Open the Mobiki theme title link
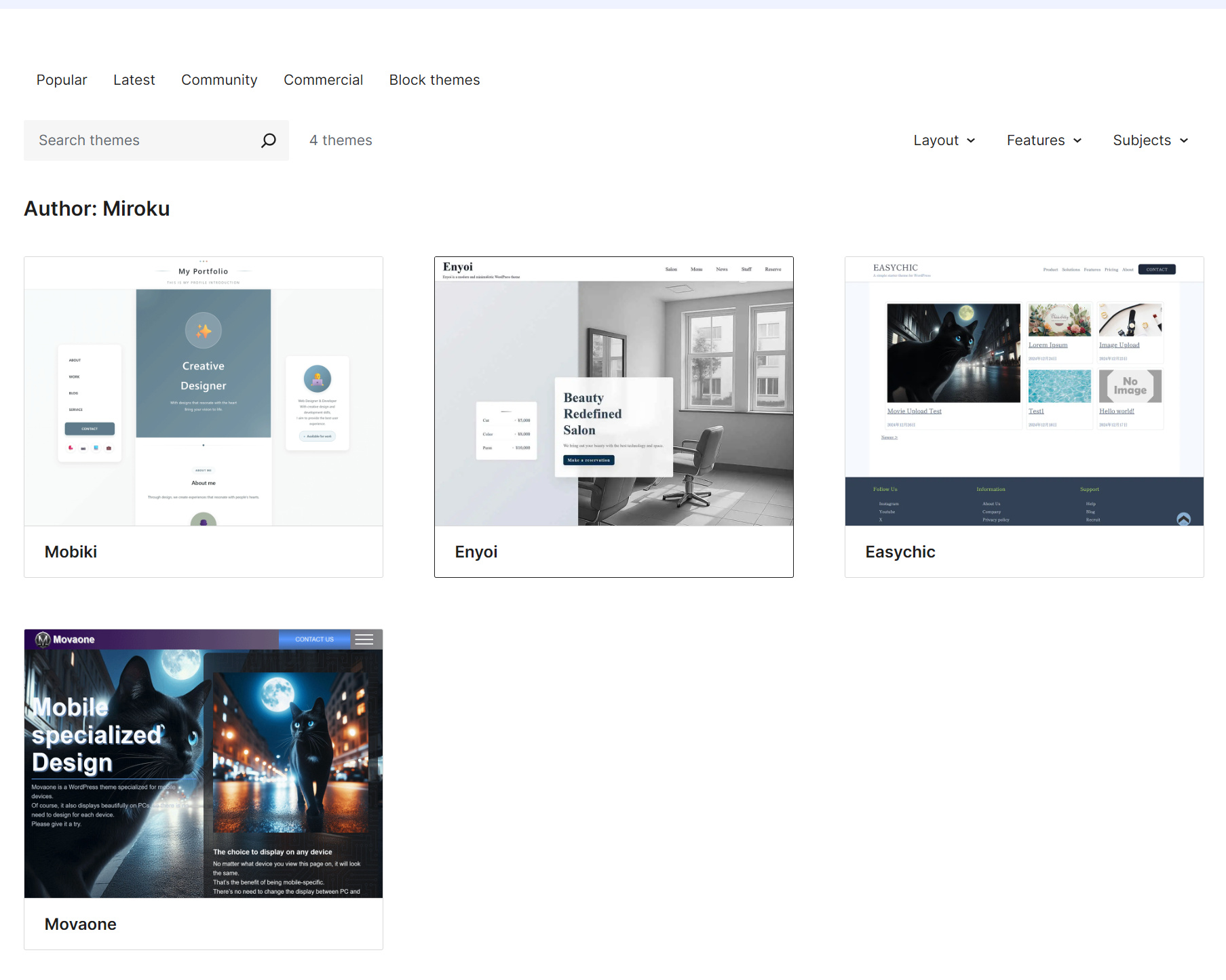This screenshot has height=980, width=1226. point(71,552)
